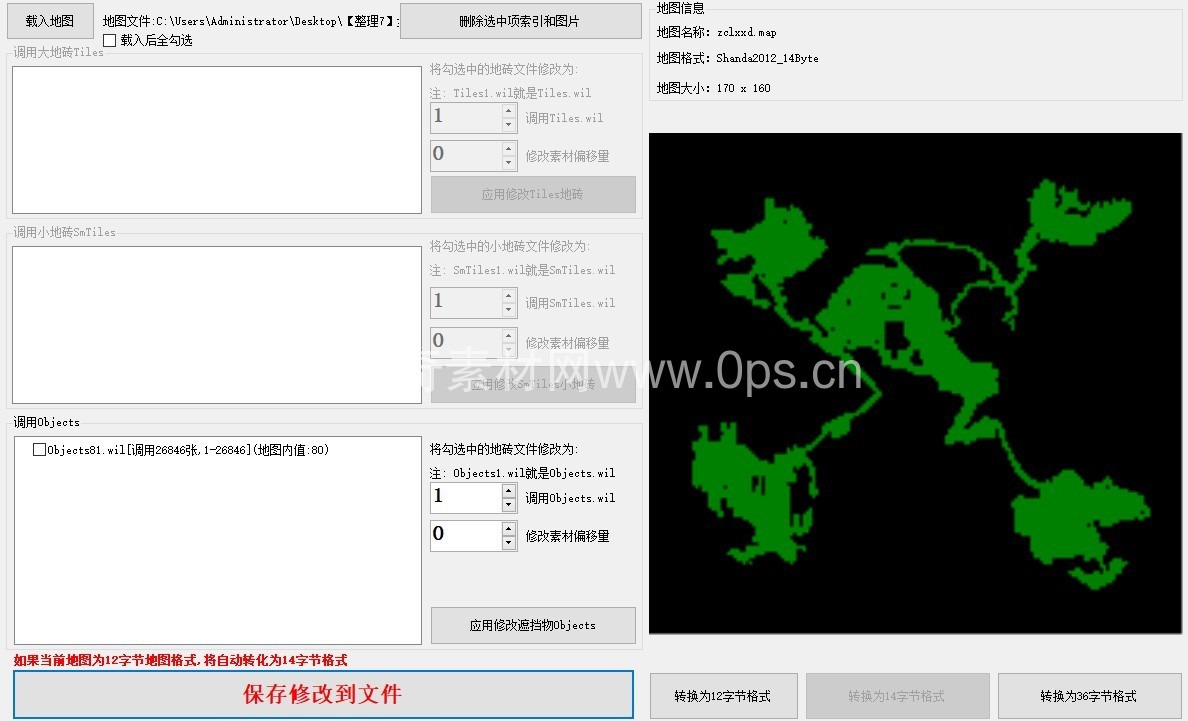This screenshot has height=721, width=1188.
Task: Click the 地图文件 path label
Action: tap(250, 21)
